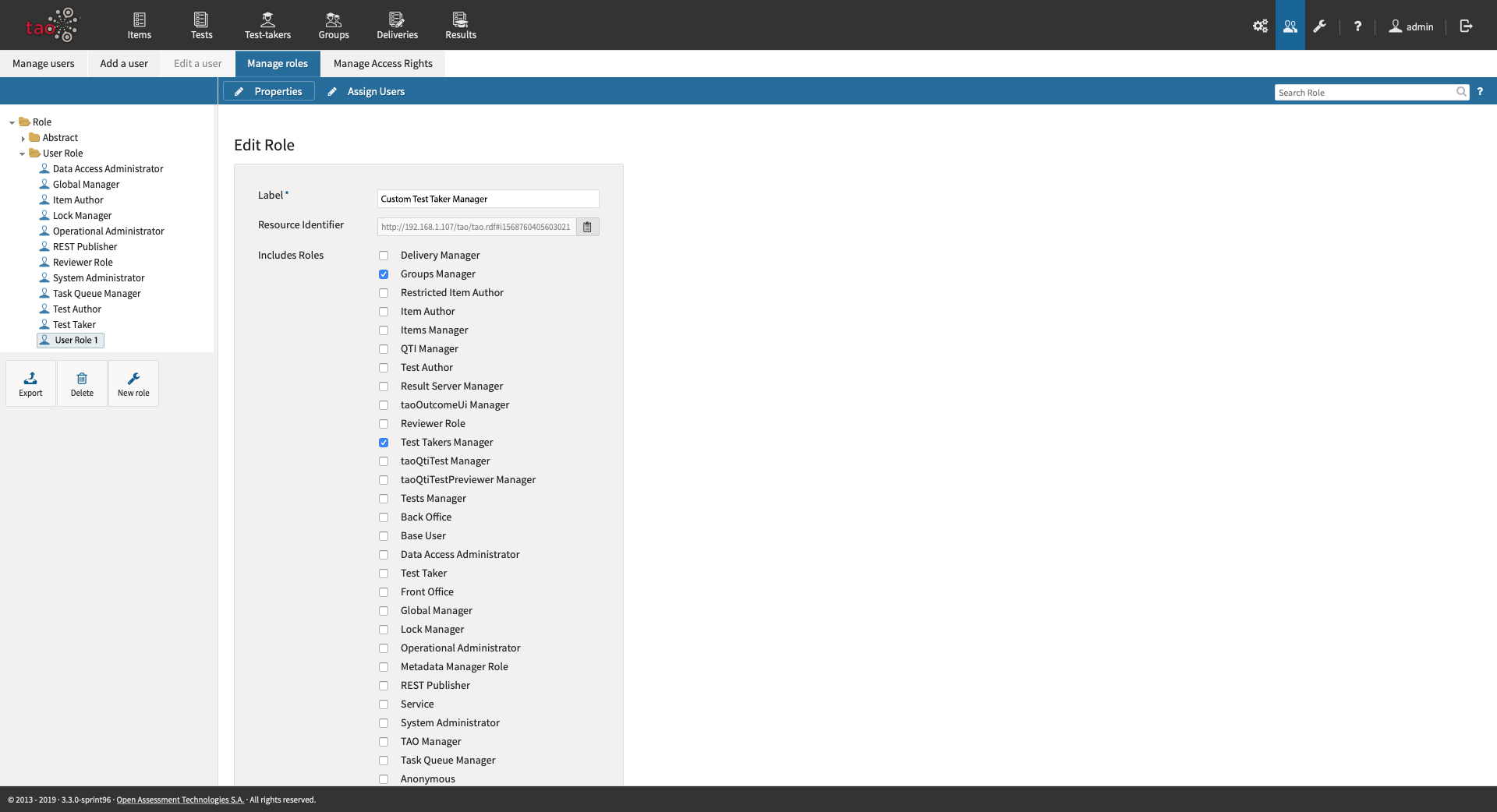Screen dimensions: 1497x812
Task: Collapse the User Role folder
Action: point(22,154)
